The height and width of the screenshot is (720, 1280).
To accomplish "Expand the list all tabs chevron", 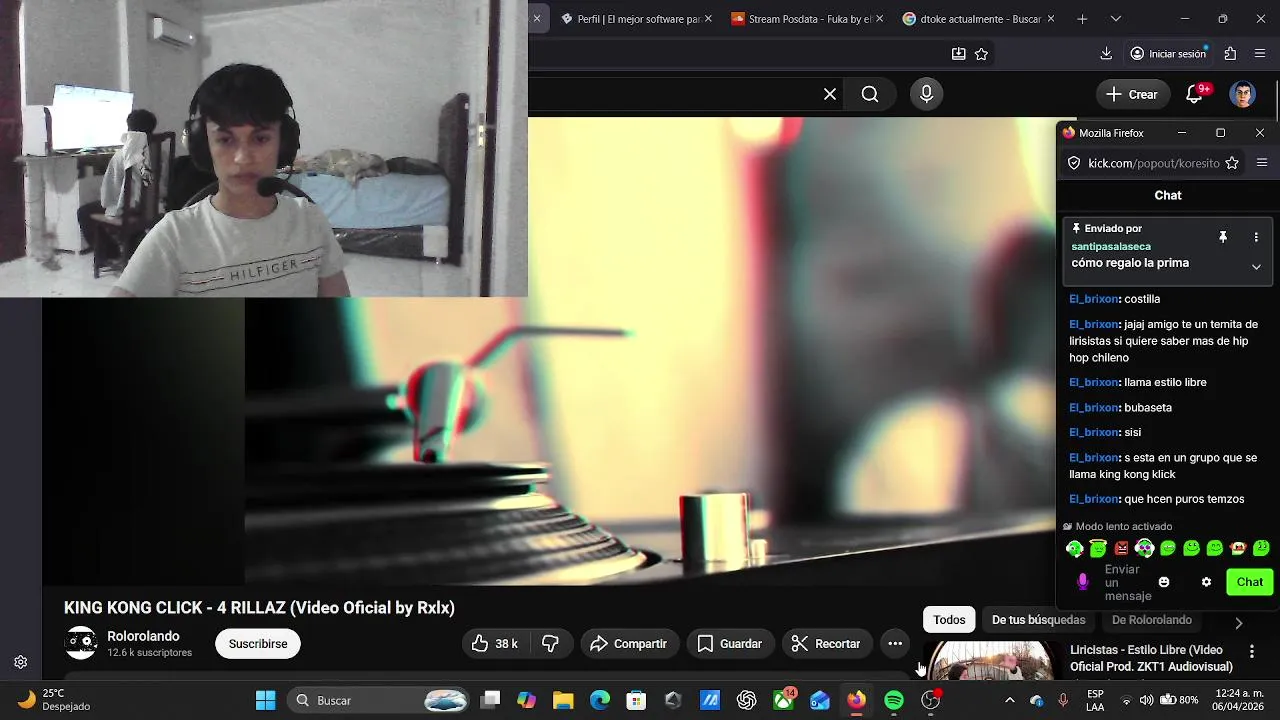I will [x=1116, y=19].
